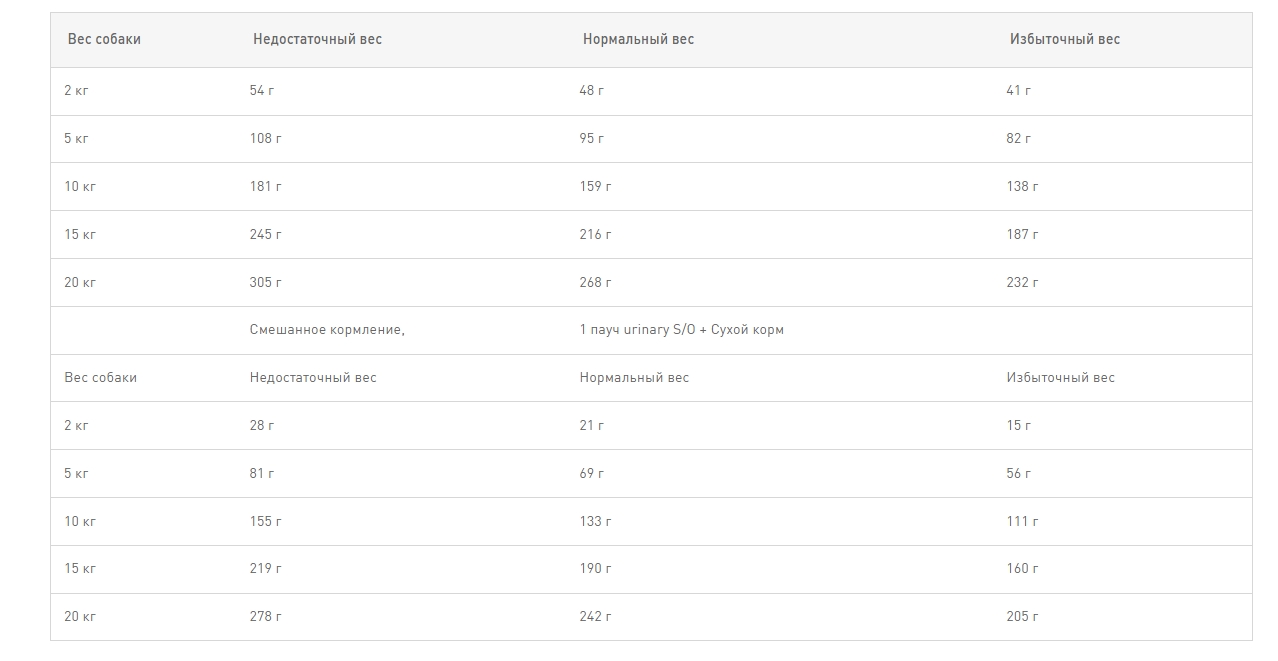This screenshot has width=1278, height=661.
Task: Click the top bold 'Недостаточный вес' header
Action: (x=317, y=40)
